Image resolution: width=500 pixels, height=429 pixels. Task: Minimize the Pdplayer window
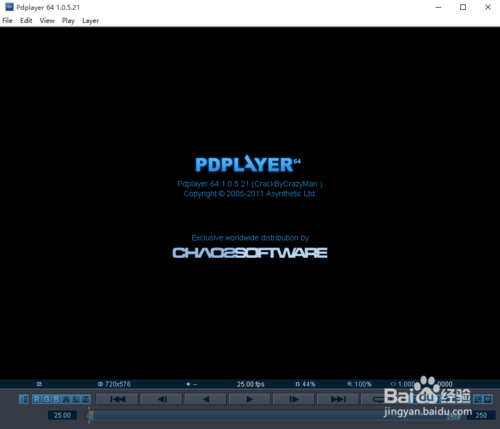438,7
